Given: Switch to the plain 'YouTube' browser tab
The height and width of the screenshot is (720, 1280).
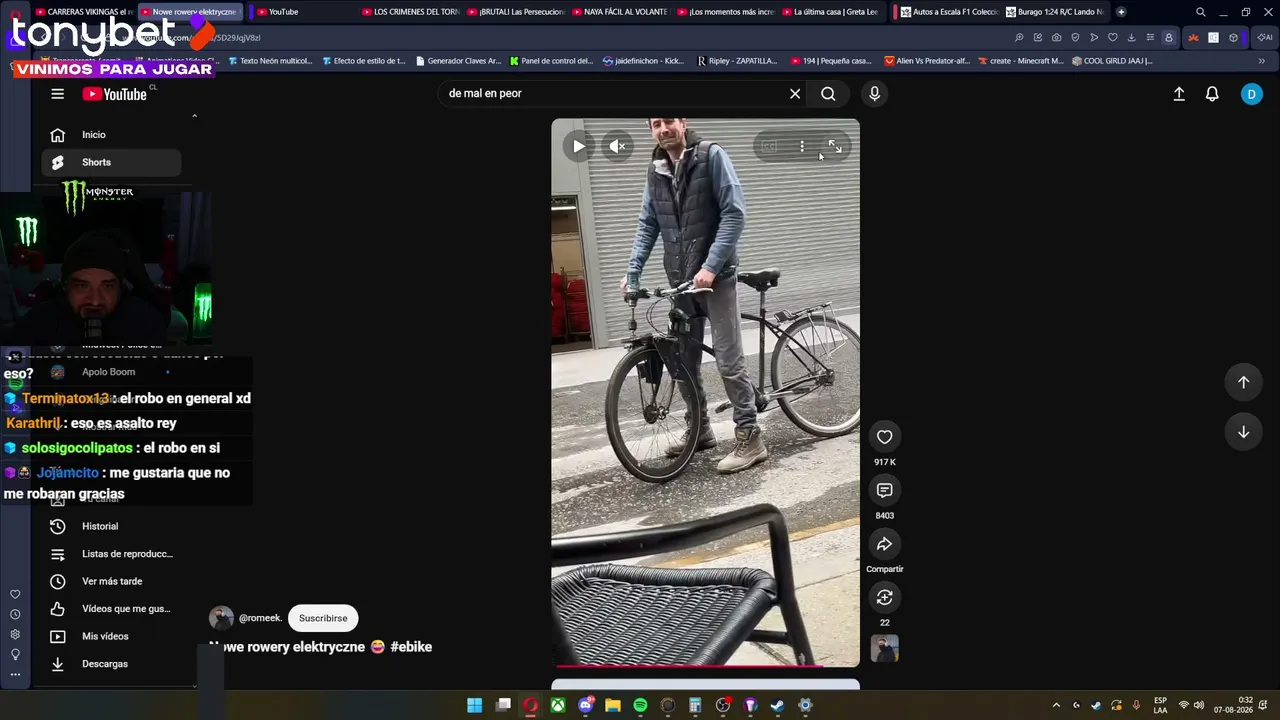Looking at the screenshot, I should coord(300,12).
